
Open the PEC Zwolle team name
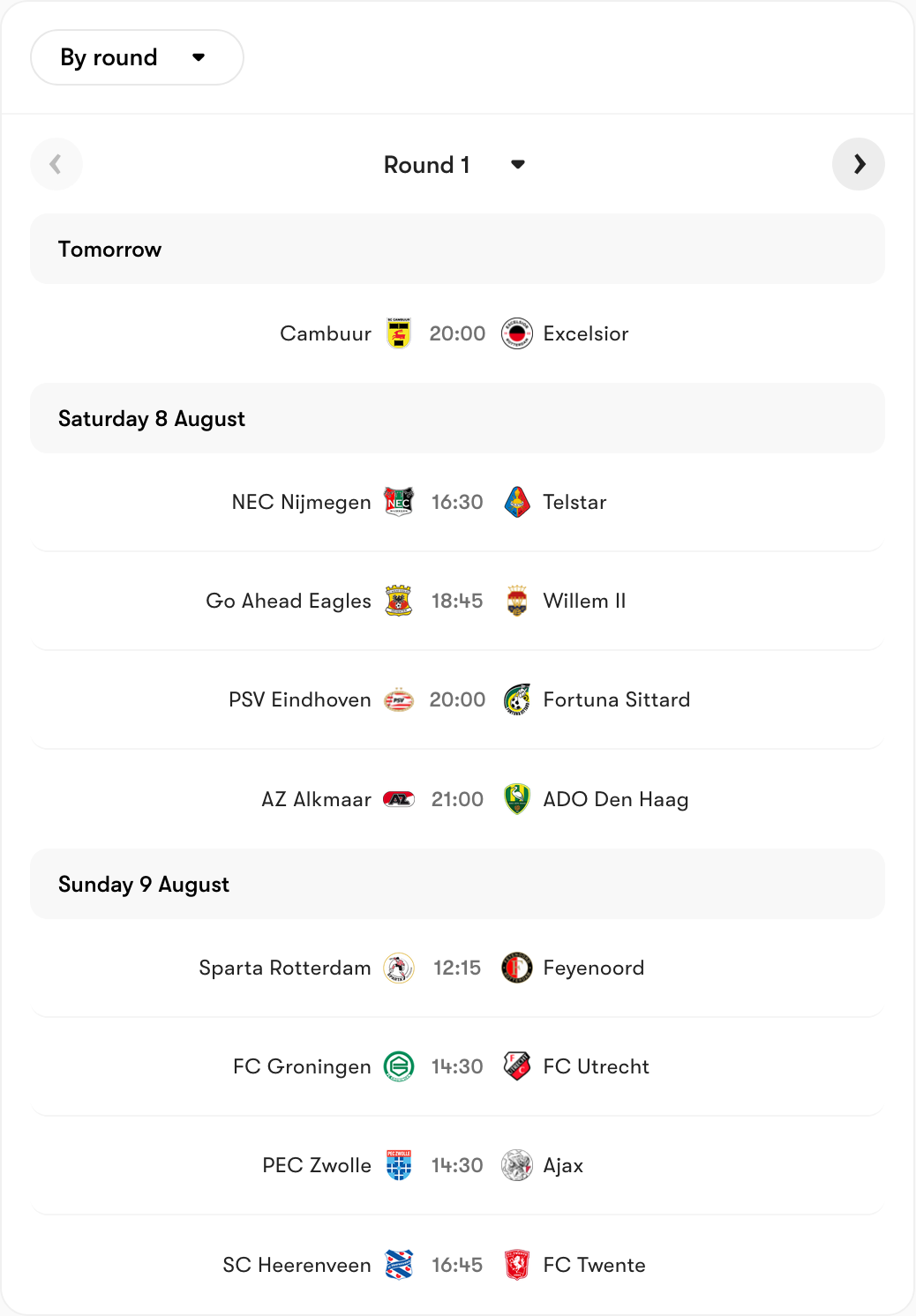click(x=317, y=1165)
